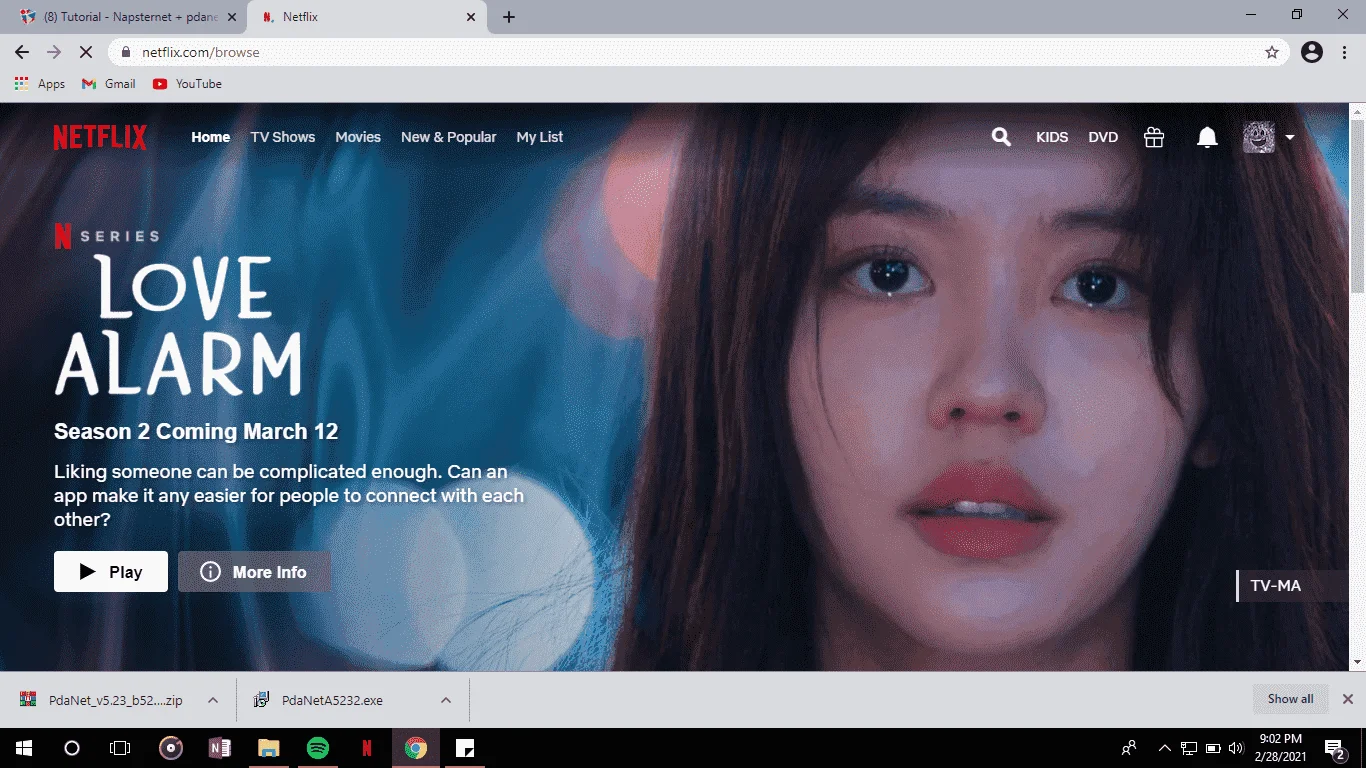Open Movies section
1366x768 pixels.
(358, 137)
